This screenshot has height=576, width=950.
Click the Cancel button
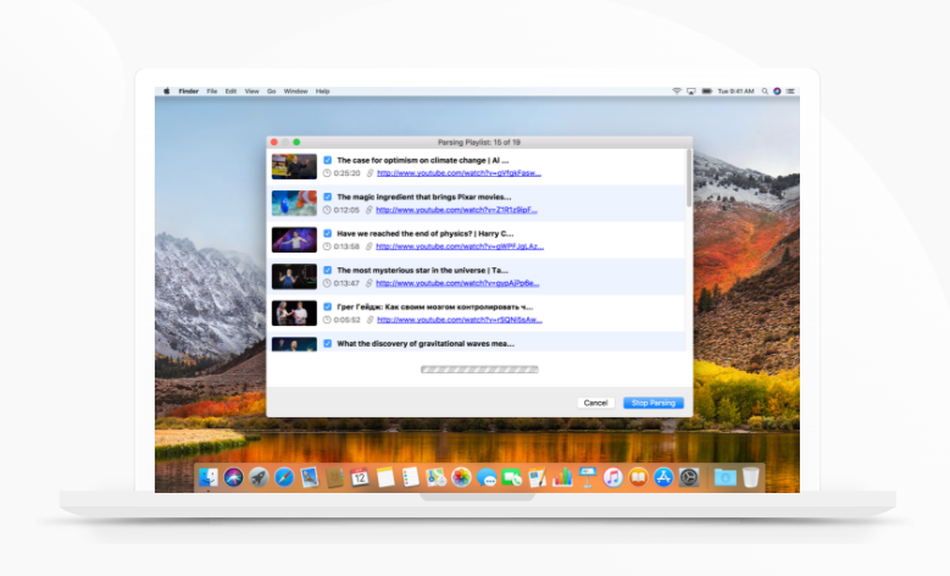coord(596,403)
